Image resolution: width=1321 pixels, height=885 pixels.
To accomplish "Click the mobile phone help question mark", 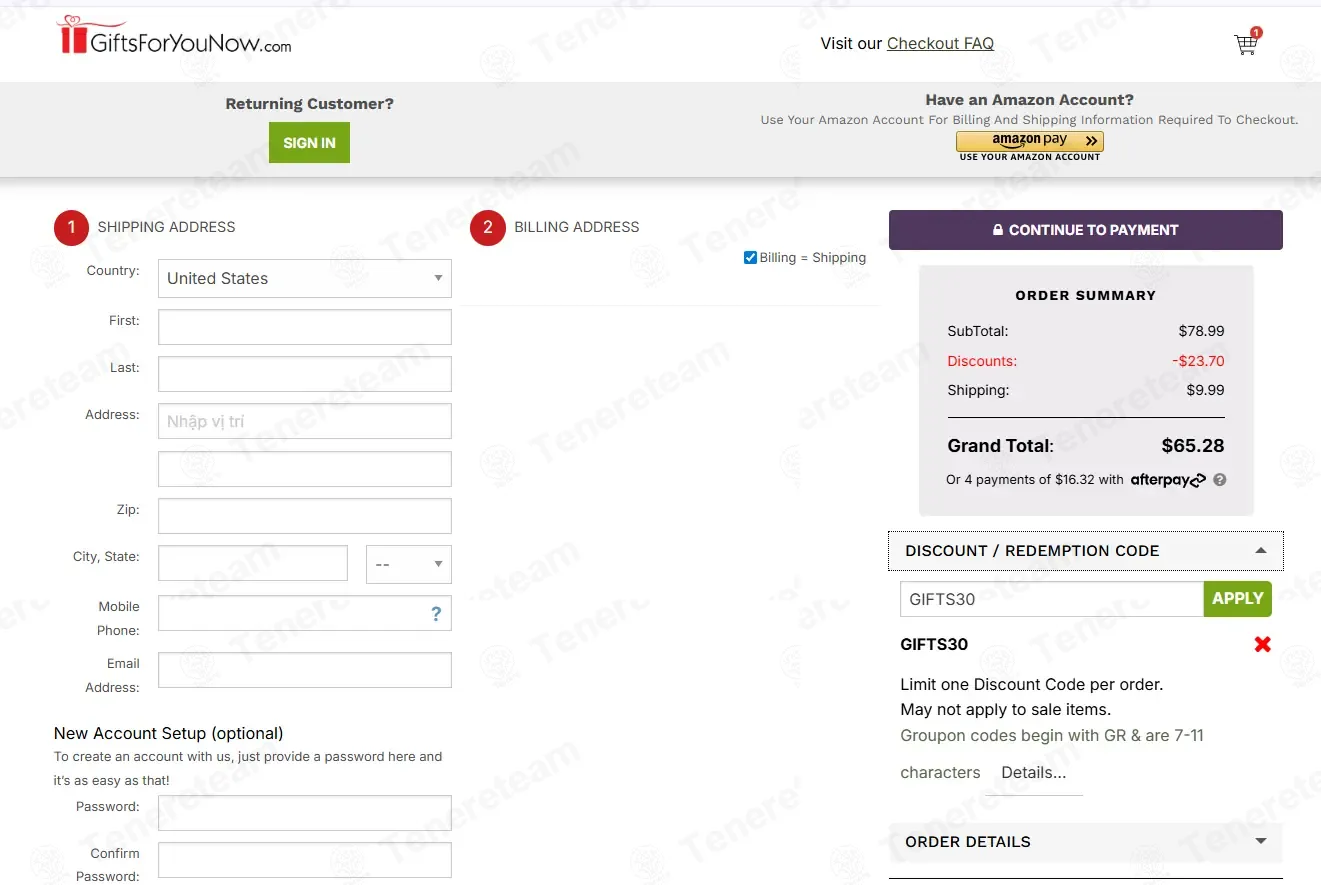I will click(436, 614).
